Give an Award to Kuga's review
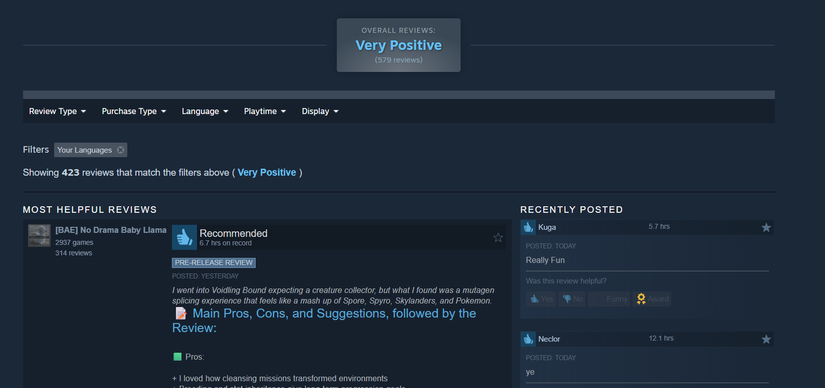This screenshot has width=825, height=388. pos(652,299)
